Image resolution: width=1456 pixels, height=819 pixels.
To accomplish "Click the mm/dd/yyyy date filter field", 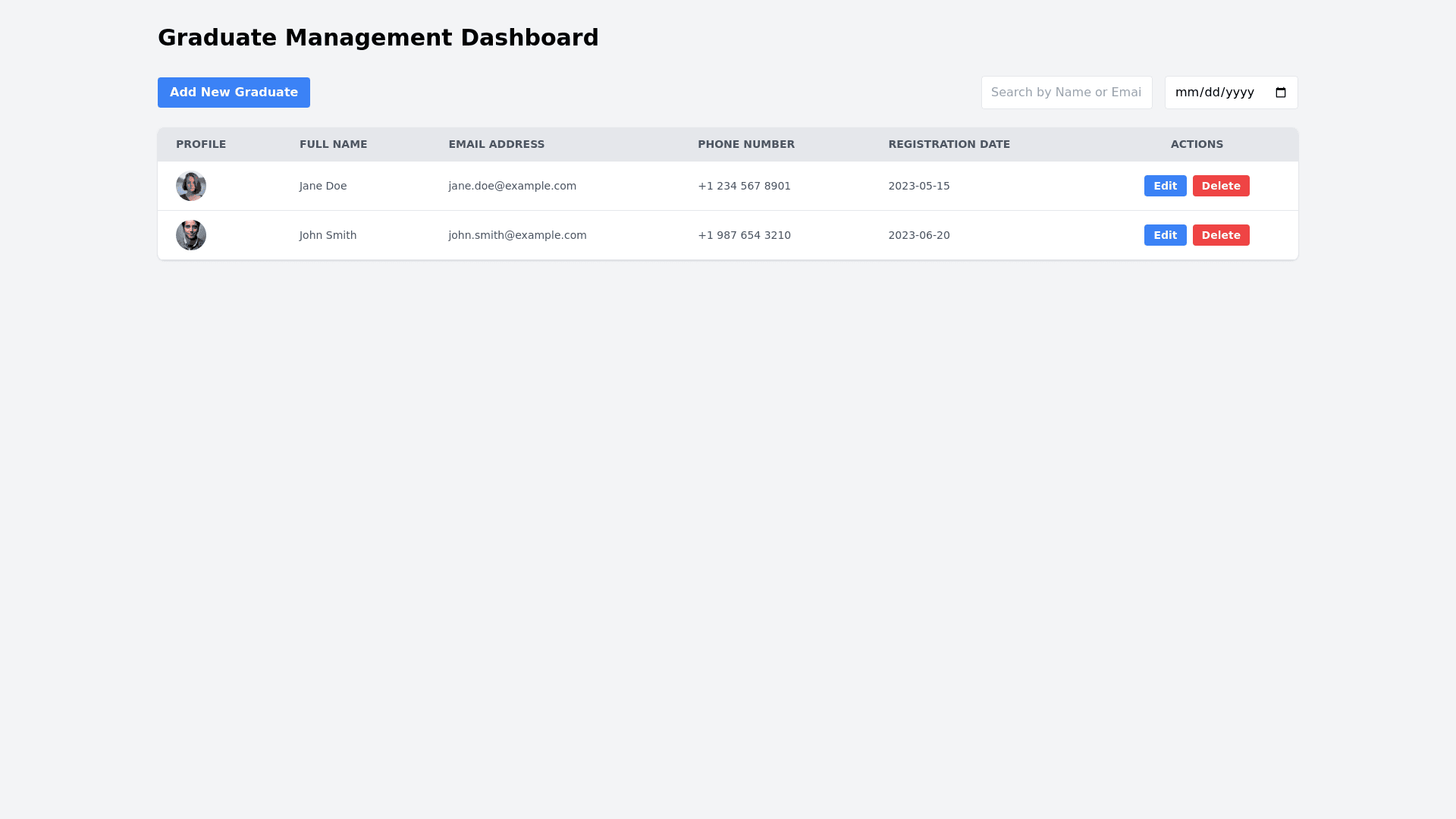I will [1214, 93].
